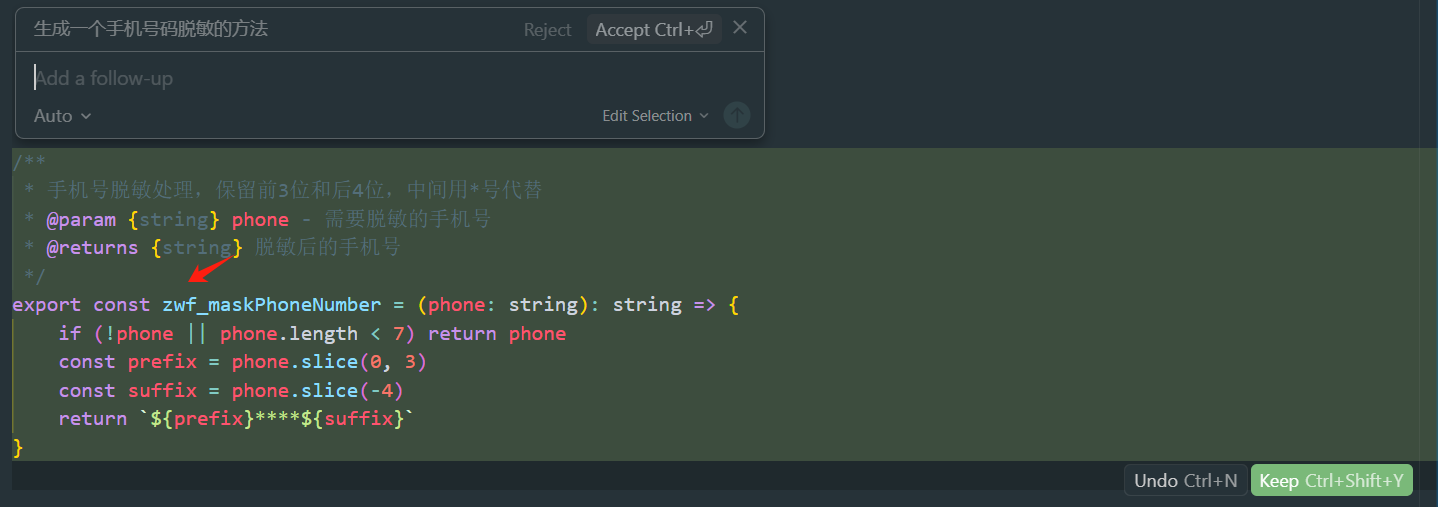Expand the Edit Selection mode dropdown
1438x507 pixels.
tap(655, 116)
